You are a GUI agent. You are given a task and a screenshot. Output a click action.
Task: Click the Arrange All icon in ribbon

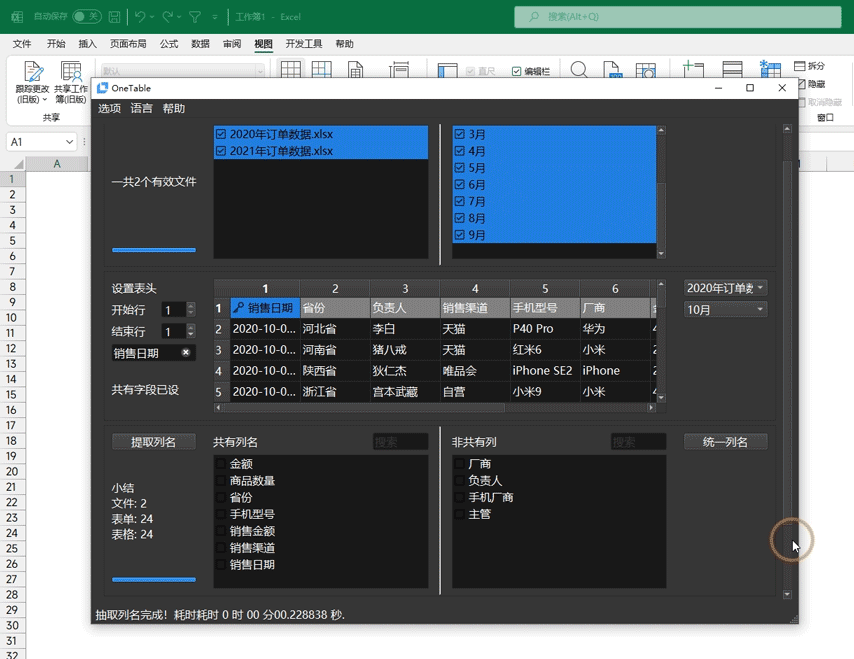coord(732,69)
